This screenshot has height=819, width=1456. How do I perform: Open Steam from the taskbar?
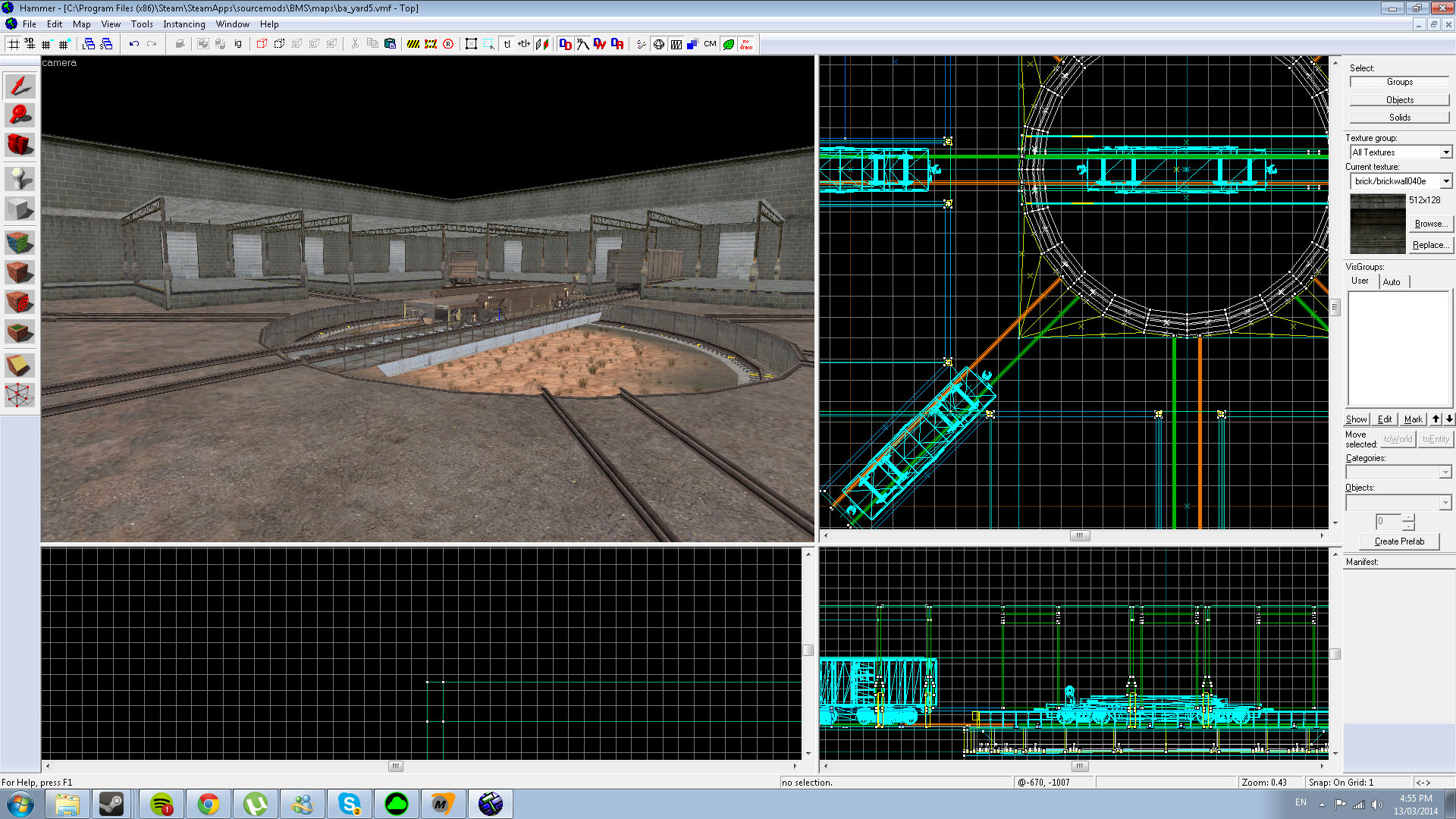tap(111, 804)
